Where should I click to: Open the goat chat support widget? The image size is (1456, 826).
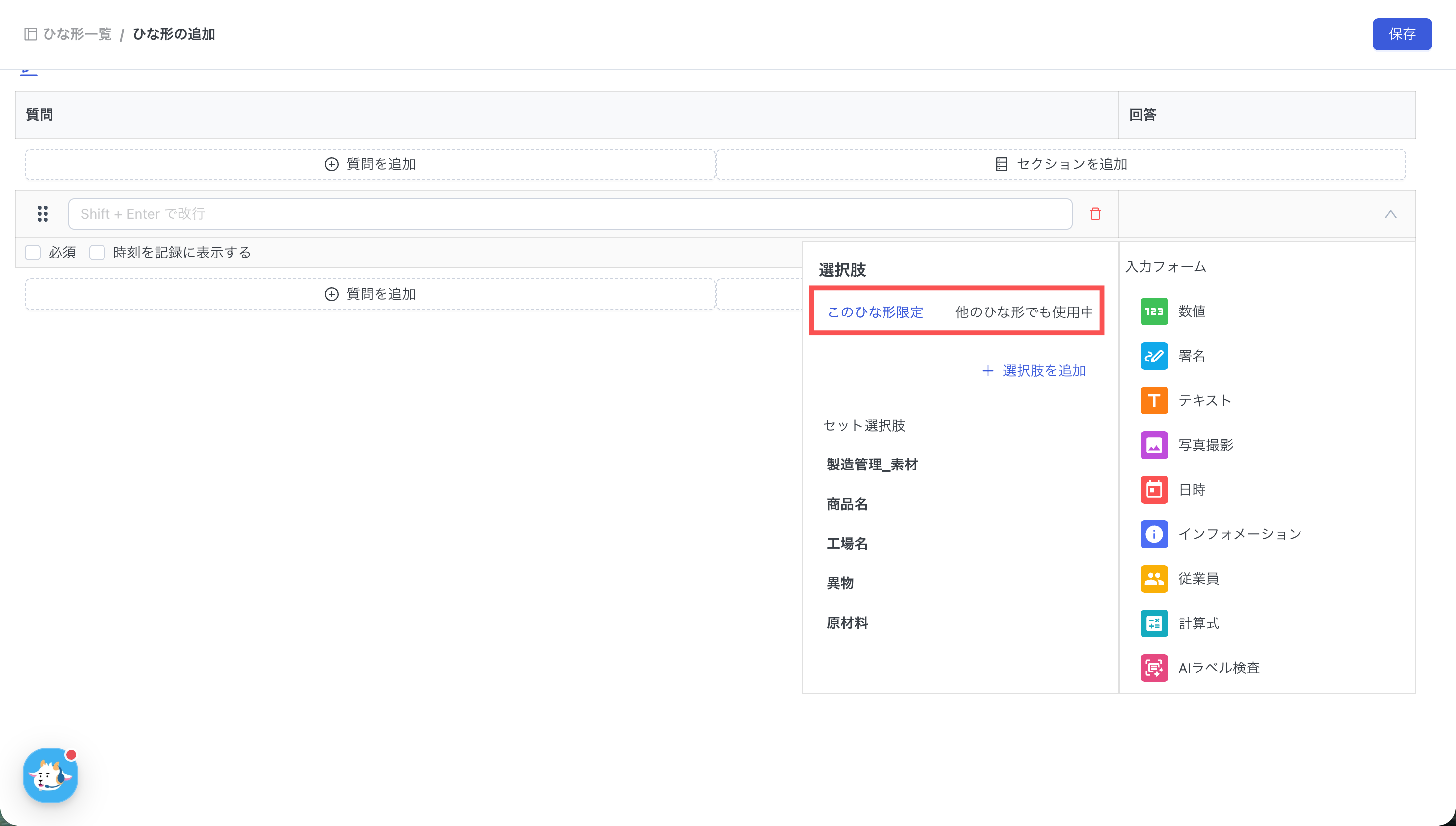point(50,775)
